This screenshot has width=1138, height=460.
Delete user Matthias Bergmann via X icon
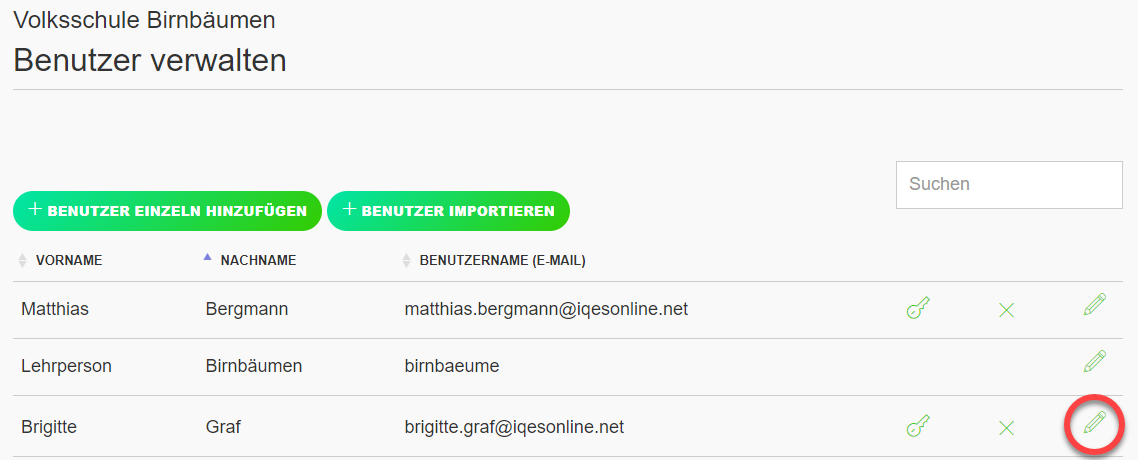1006,311
